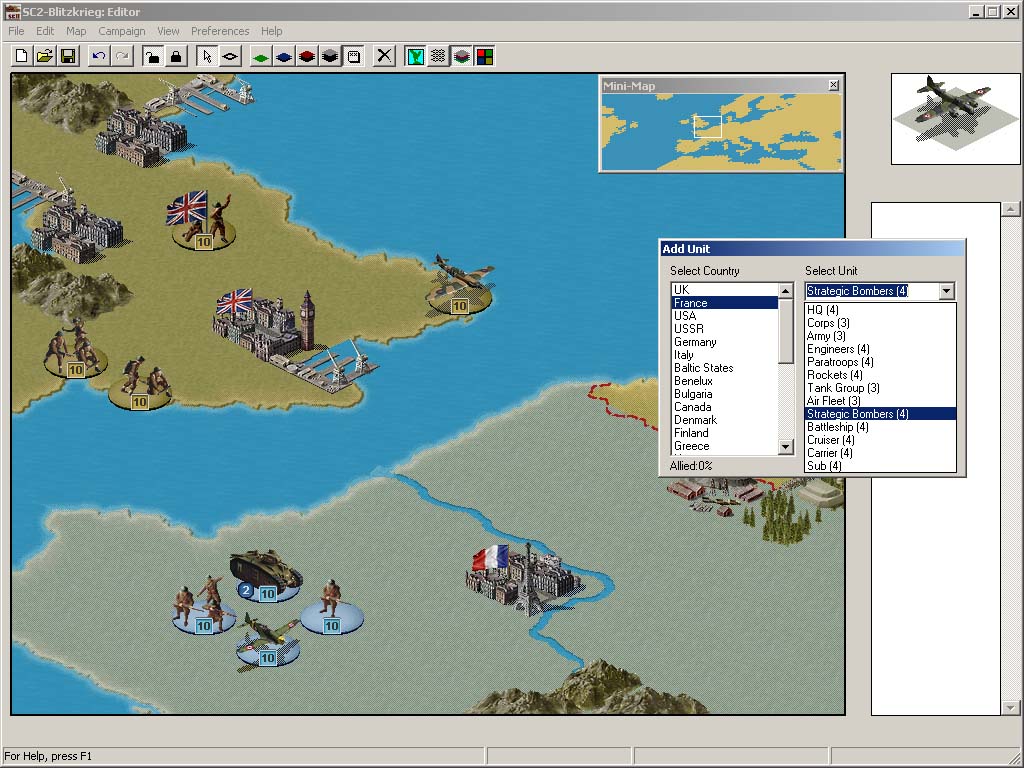Click the Undo arrow icon
The width and height of the screenshot is (1024, 768).
click(98, 56)
